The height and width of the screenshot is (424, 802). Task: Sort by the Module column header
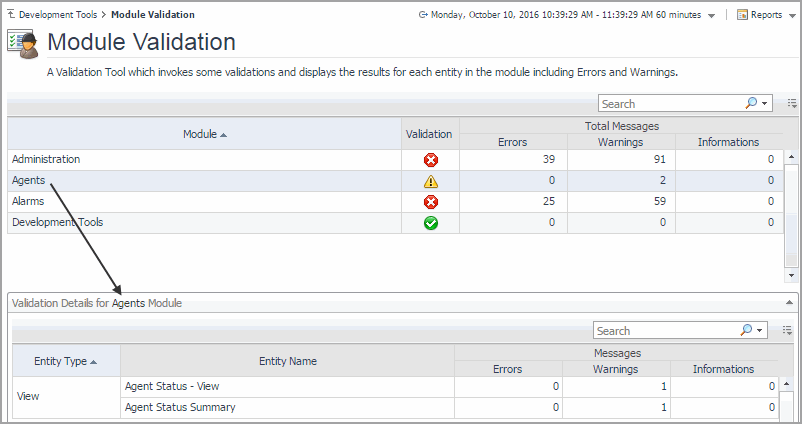[x=204, y=134]
